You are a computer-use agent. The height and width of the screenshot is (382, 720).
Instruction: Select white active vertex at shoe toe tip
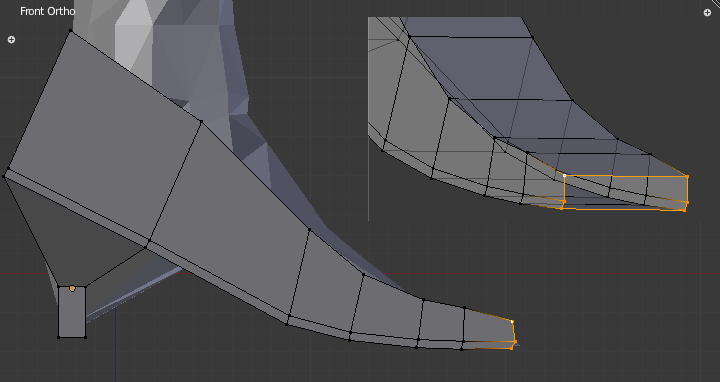512,321
